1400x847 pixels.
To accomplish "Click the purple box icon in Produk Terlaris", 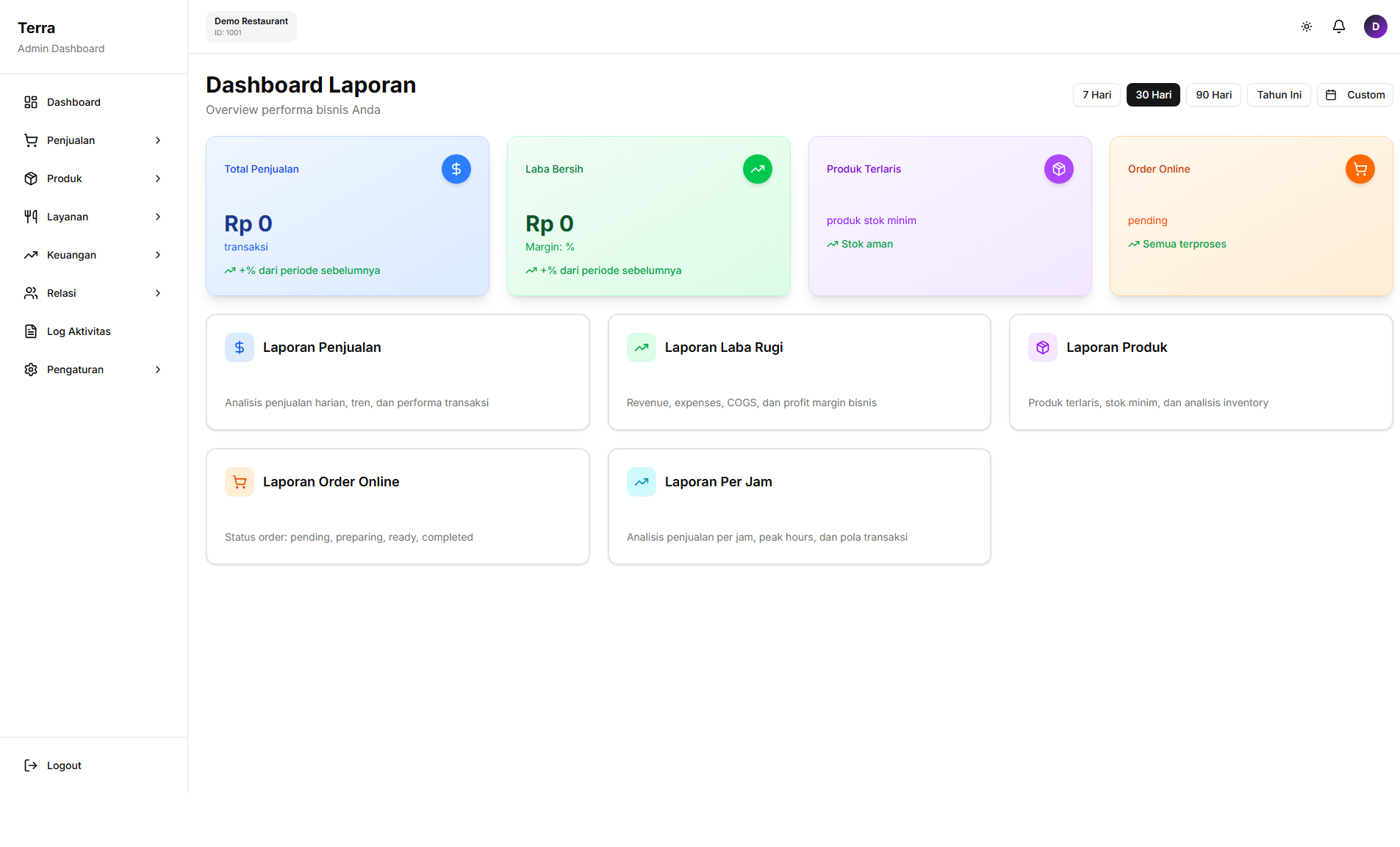I will click(1058, 169).
